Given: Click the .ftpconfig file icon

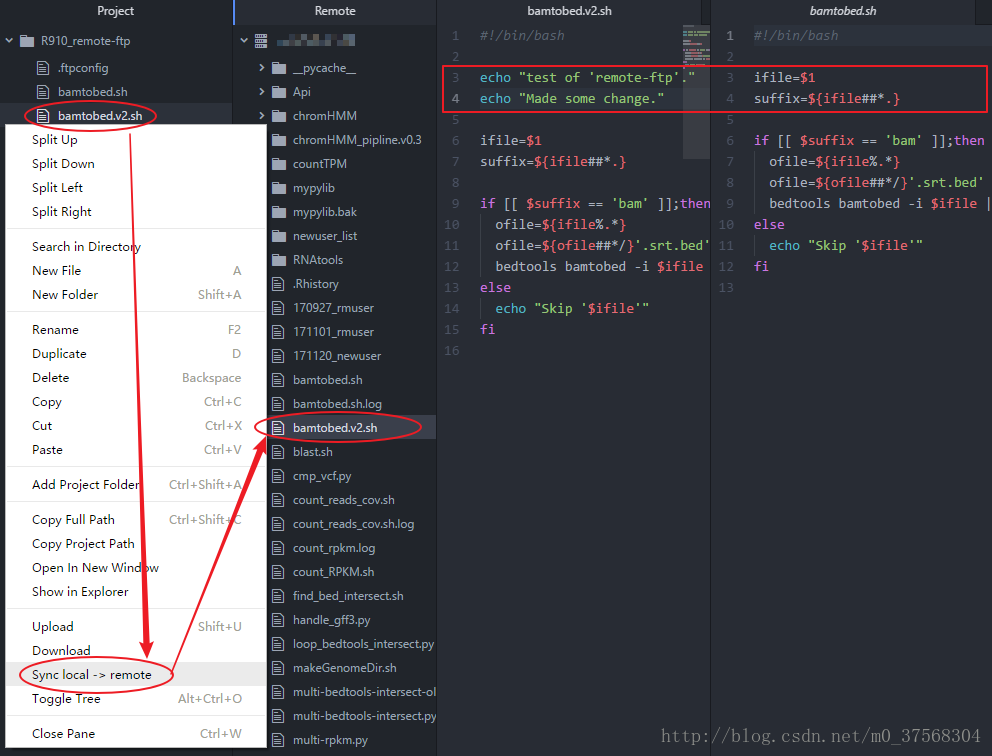Looking at the screenshot, I should click(43, 68).
